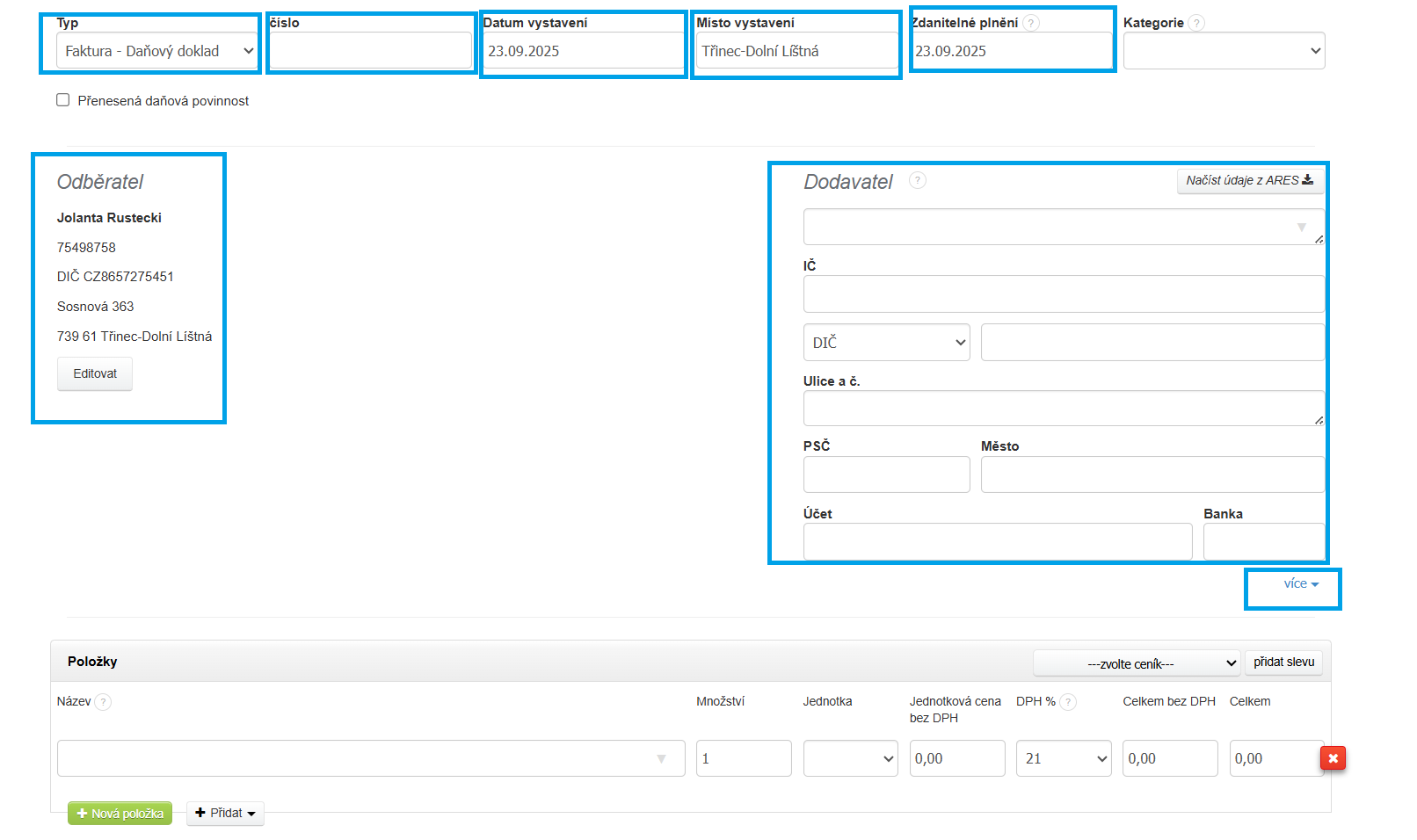
Task: Click help icon next to Zdanitelné plnění
Action: coord(1031,23)
